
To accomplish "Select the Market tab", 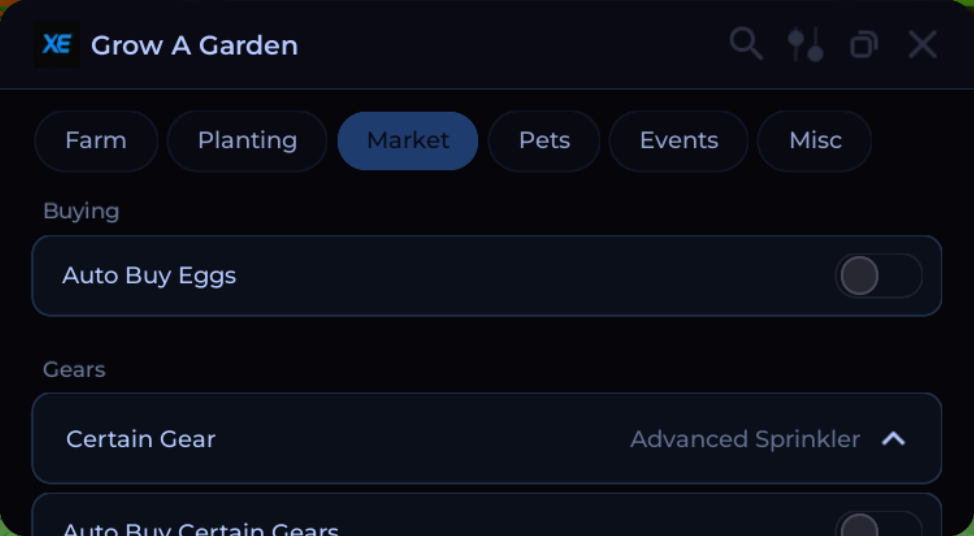I will click(407, 140).
